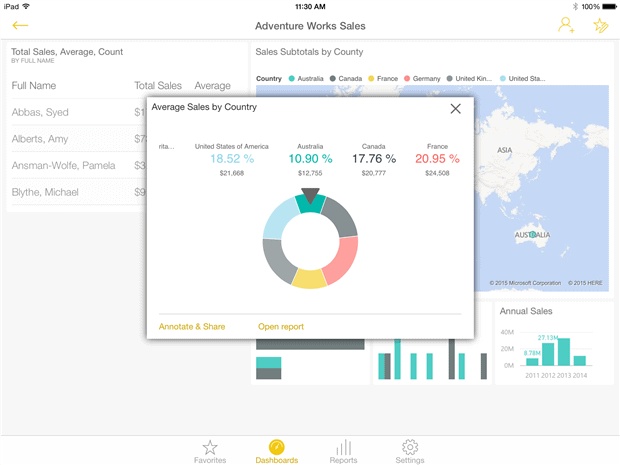This screenshot has width=620, height=465.
Task: Select the Ansman-Wolfe, Pamela row
Action: 79,165
